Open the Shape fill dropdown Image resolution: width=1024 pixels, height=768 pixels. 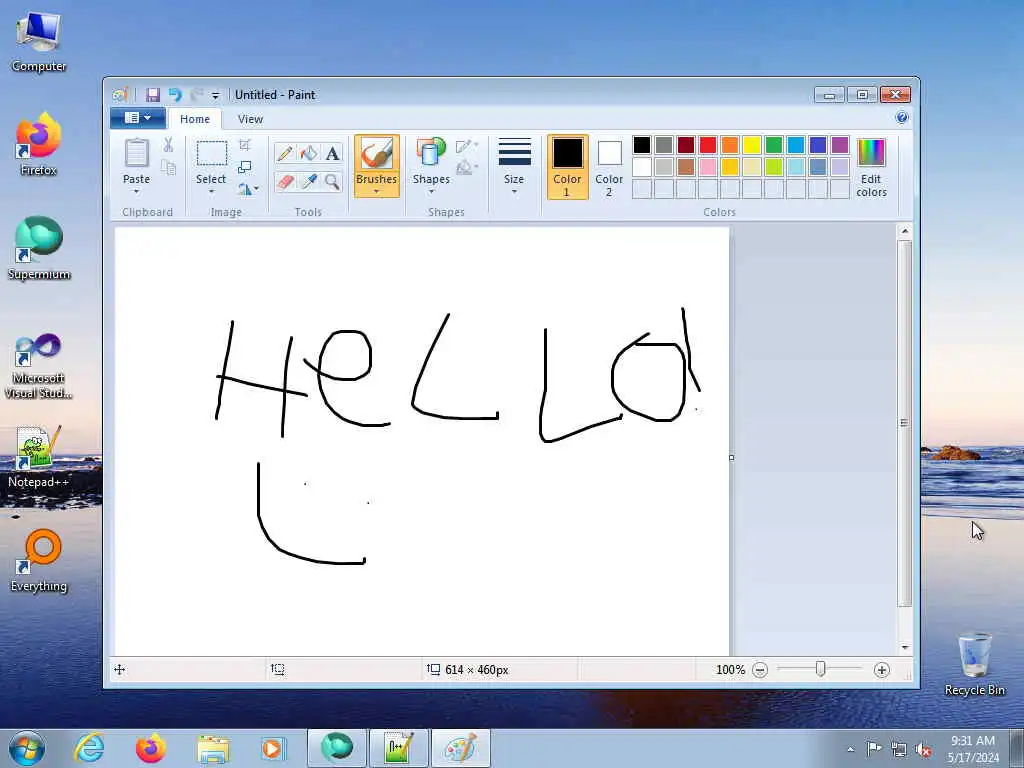(x=468, y=168)
